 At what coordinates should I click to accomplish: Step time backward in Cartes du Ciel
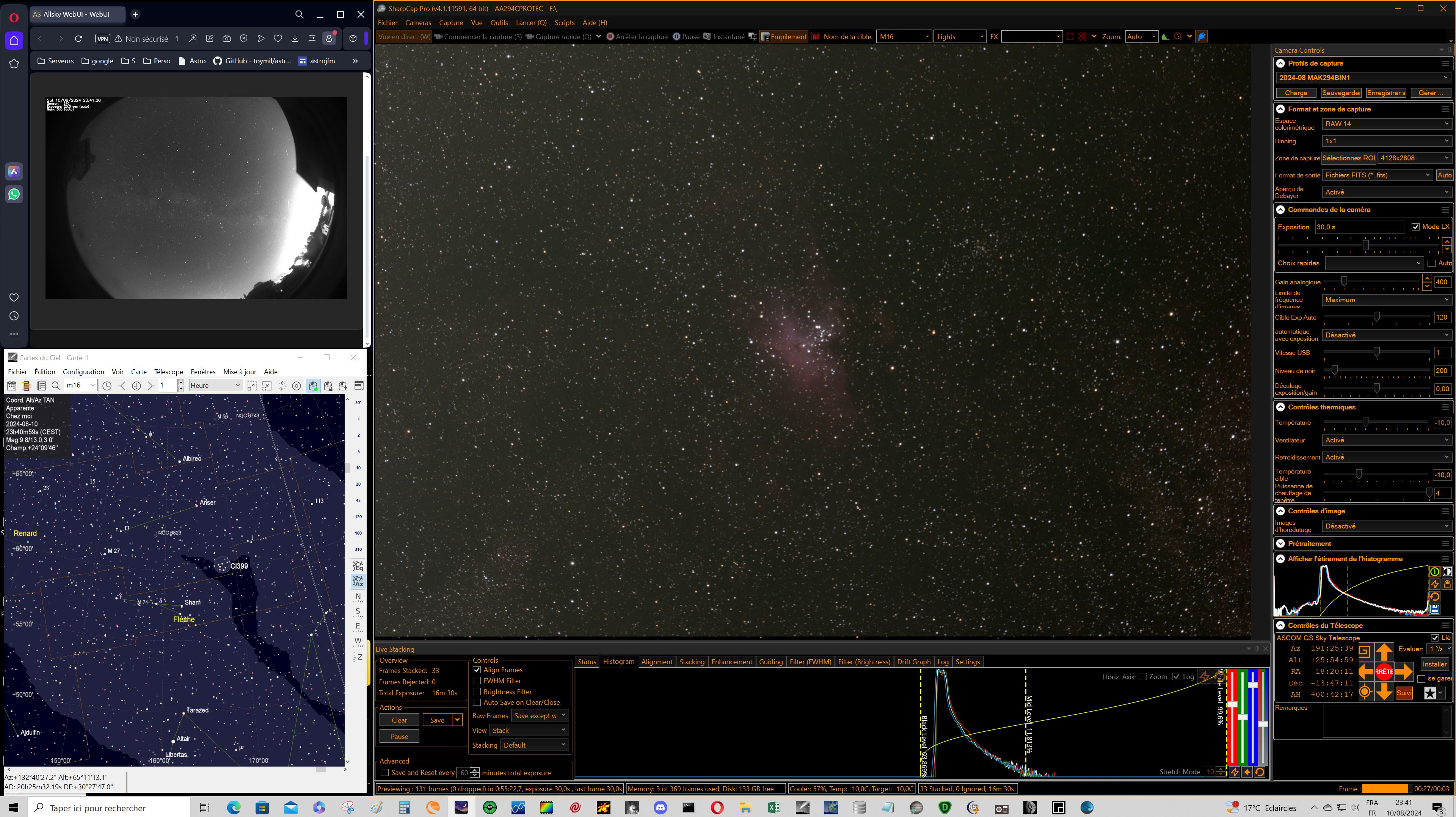[x=121, y=386]
